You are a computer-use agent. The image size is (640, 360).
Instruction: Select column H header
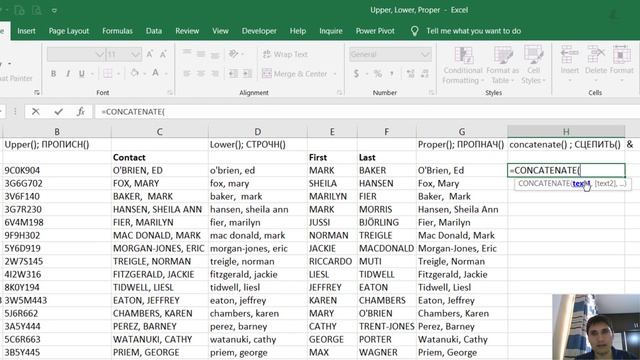click(566, 131)
